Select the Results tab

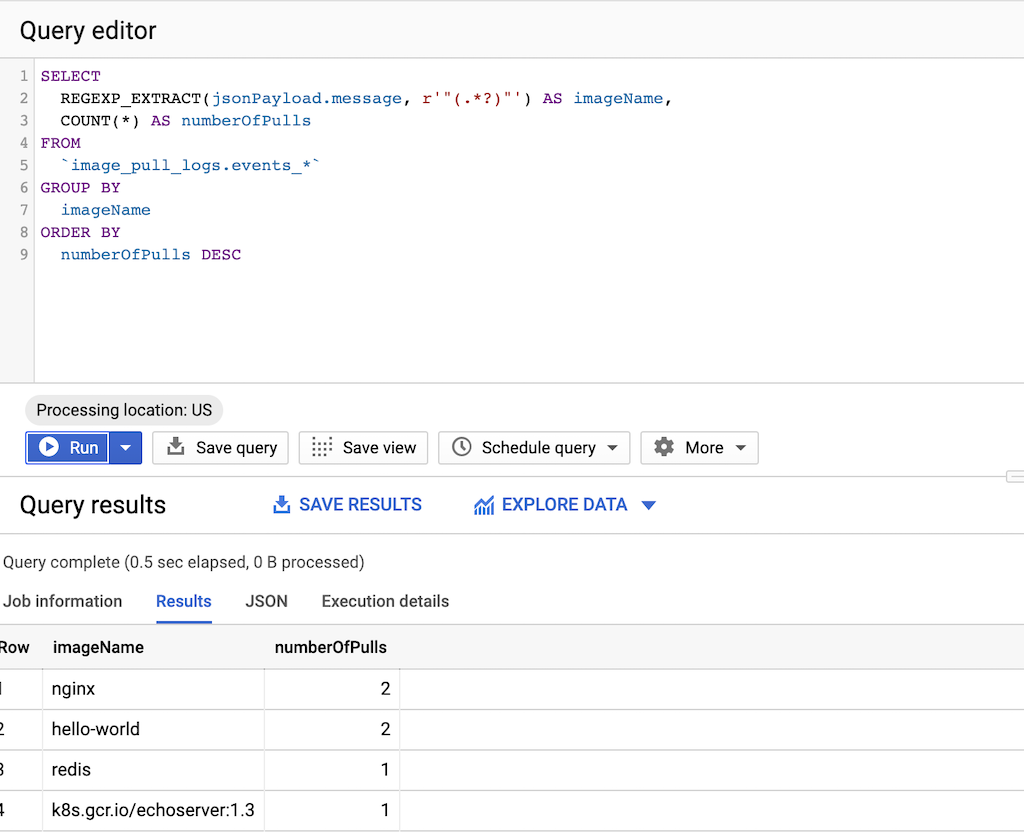pyautogui.click(x=183, y=601)
